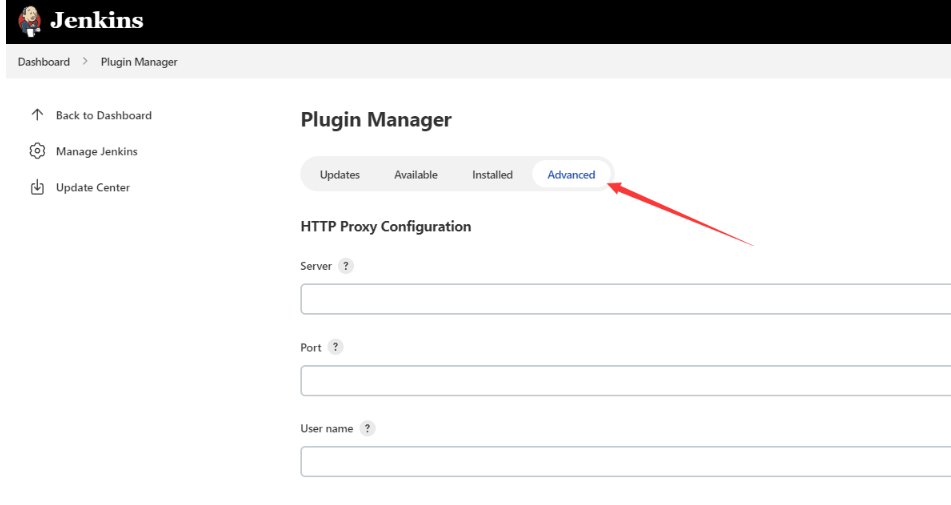Click the Port field label

click(311, 347)
